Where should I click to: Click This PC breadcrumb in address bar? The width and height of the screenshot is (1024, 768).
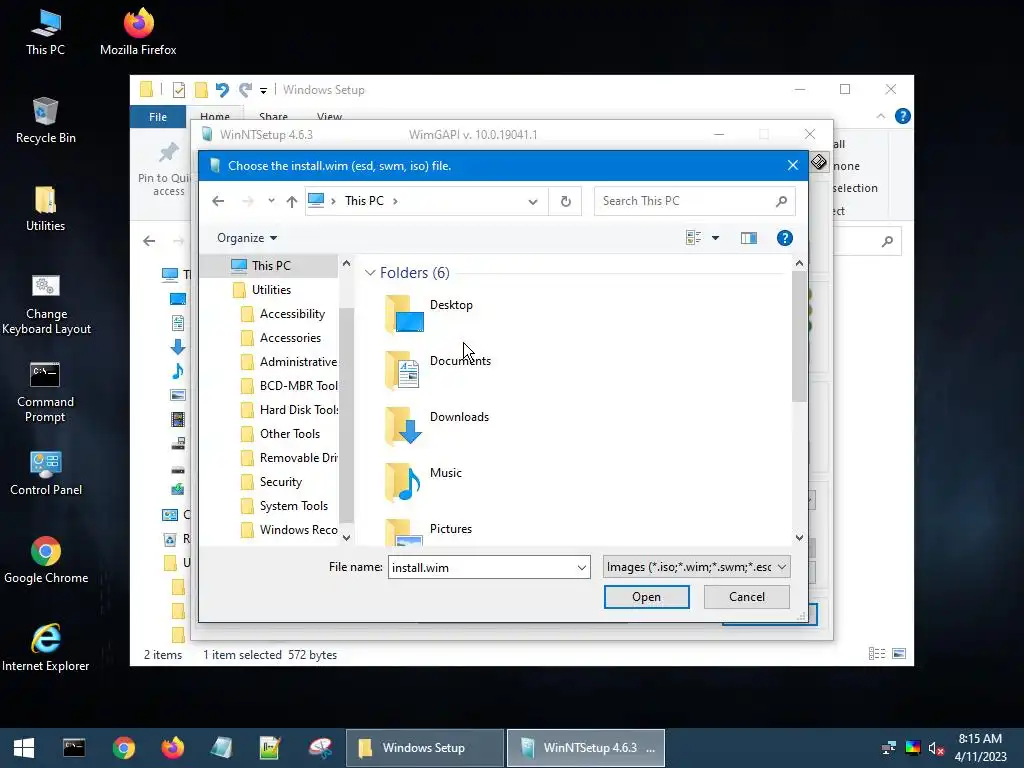pos(364,200)
